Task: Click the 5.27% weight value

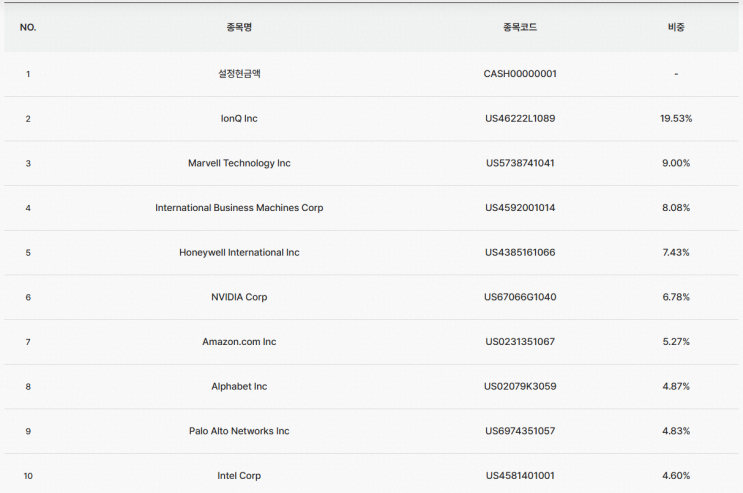Action: tap(676, 342)
